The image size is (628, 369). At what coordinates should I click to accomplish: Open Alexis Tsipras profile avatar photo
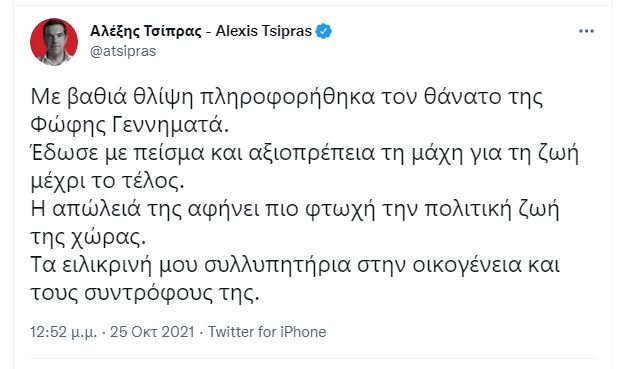coord(54,41)
